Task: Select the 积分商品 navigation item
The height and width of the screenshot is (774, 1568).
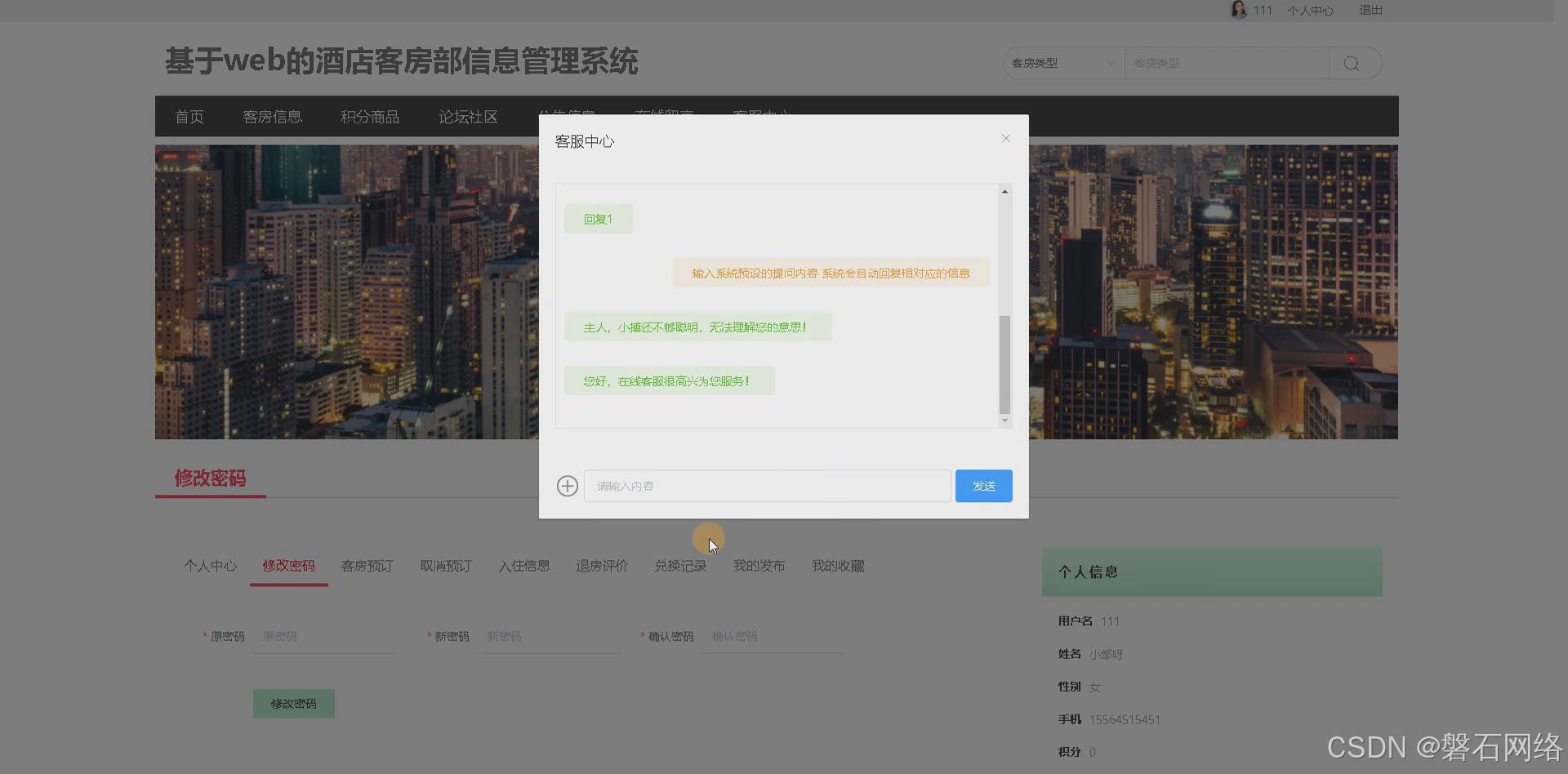Action: pyautogui.click(x=369, y=116)
